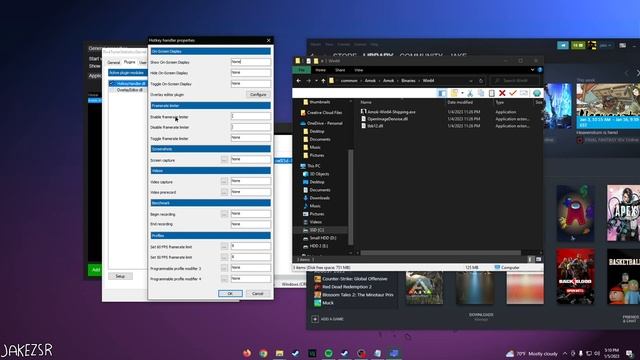Open the address bar history dropdown
The width and height of the screenshot is (640, 360).
[x=471, y=81]
